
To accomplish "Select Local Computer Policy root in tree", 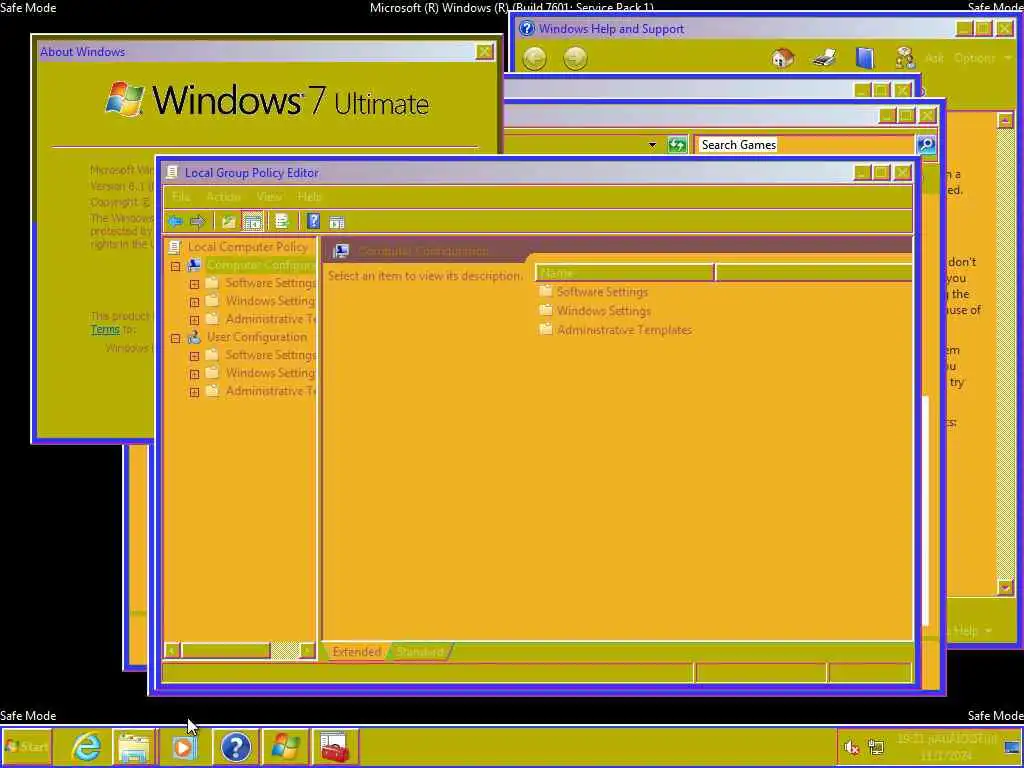I will (x=248, y=247).
